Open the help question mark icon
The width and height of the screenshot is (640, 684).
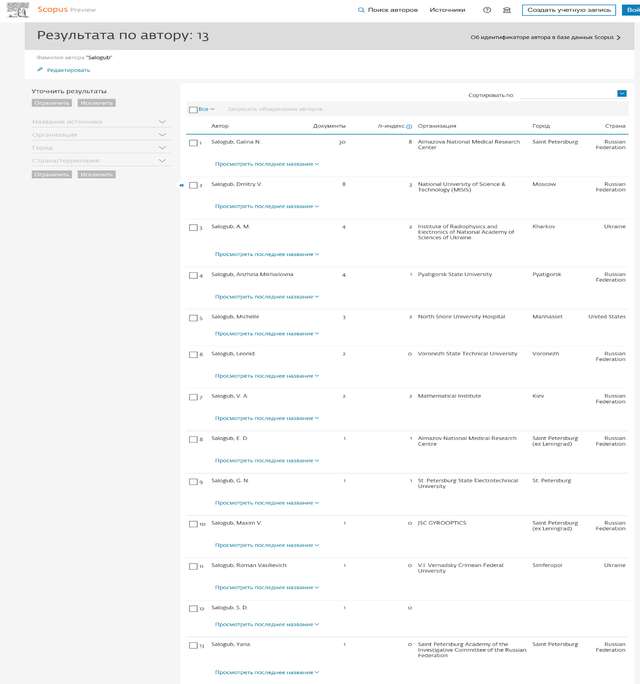[487, 10]
